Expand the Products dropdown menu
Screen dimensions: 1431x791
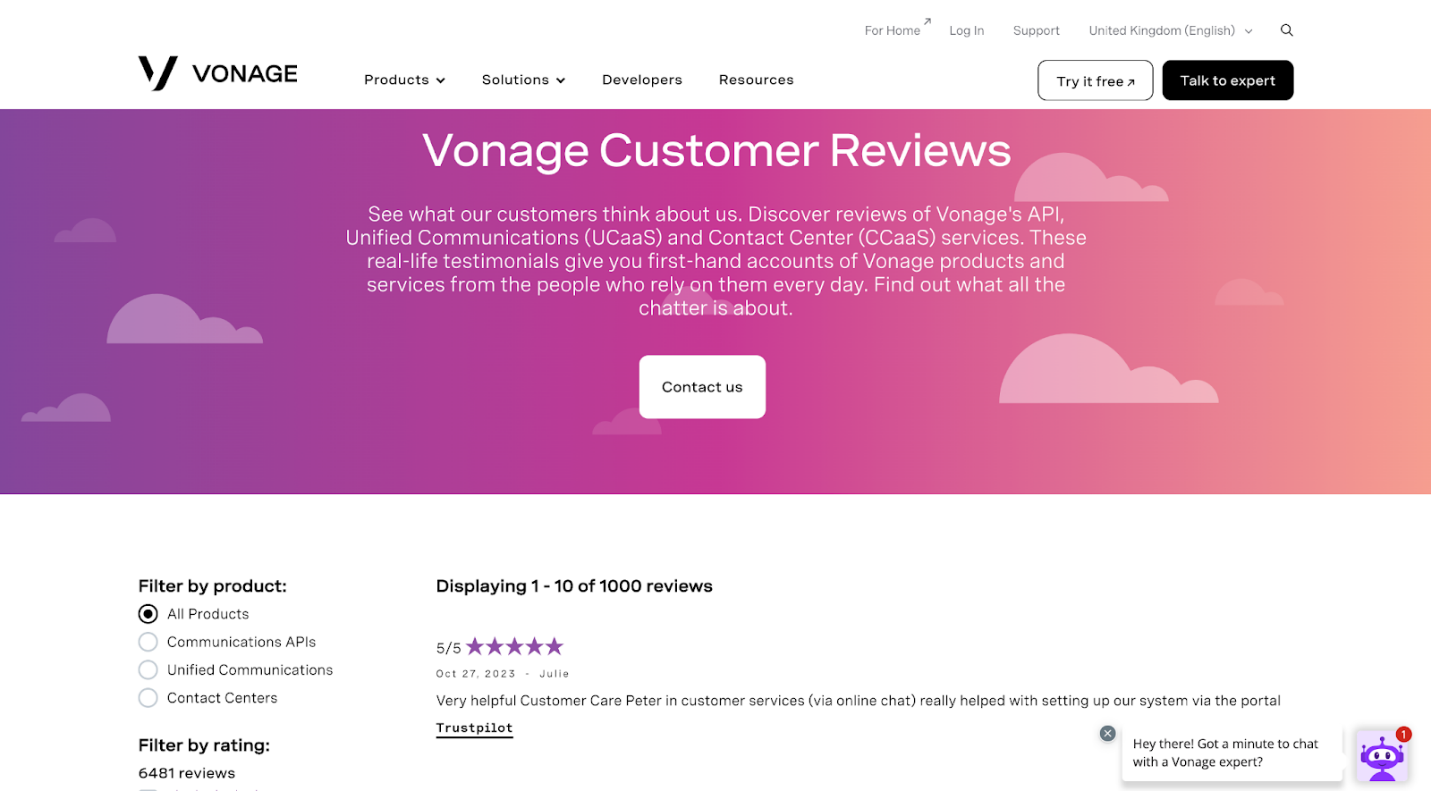click(x=404, y=80)
